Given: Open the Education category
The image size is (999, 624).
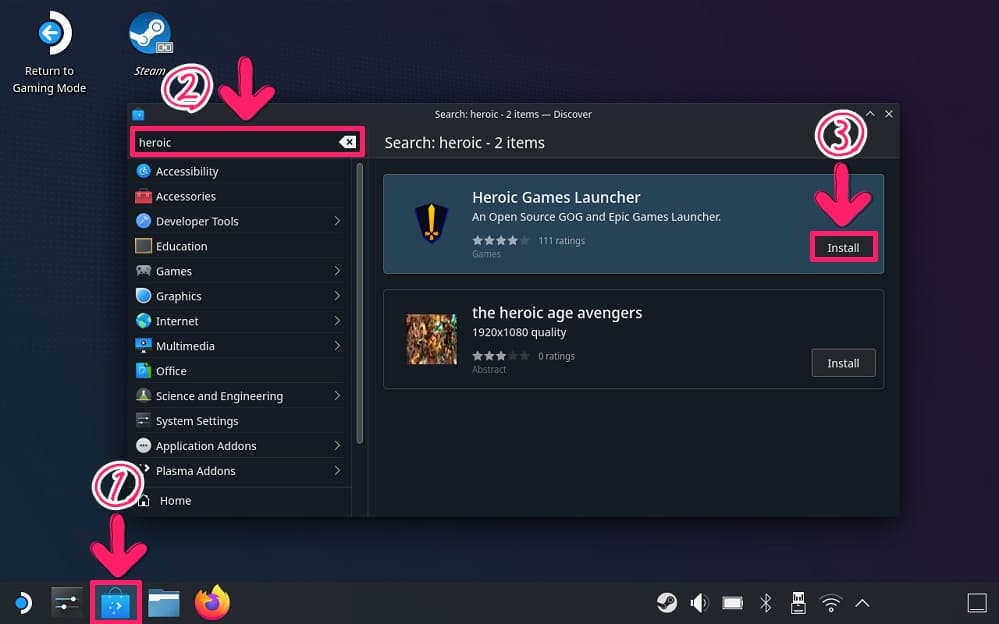Looking at the screenshot, I should [241, 245].
